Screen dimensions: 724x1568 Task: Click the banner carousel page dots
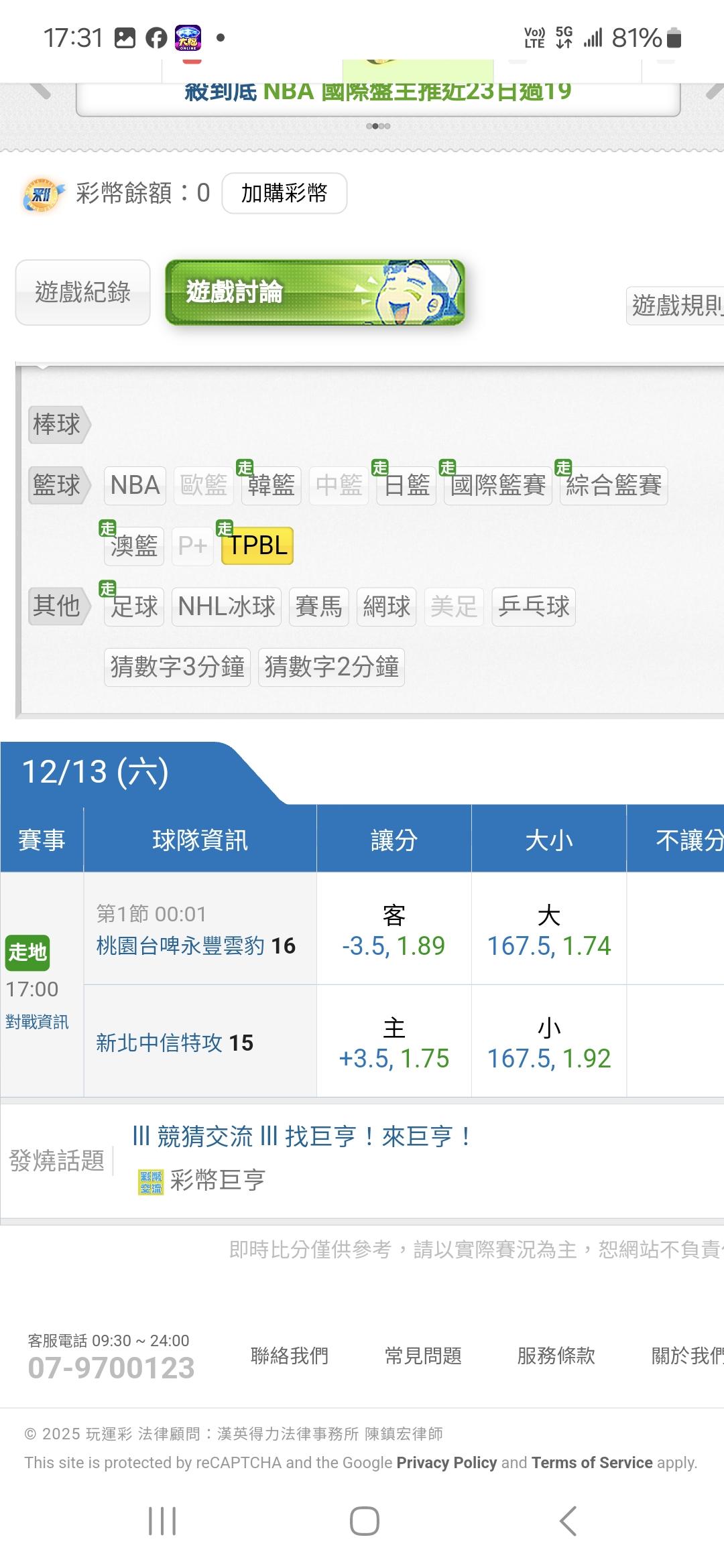coord(378,126)
